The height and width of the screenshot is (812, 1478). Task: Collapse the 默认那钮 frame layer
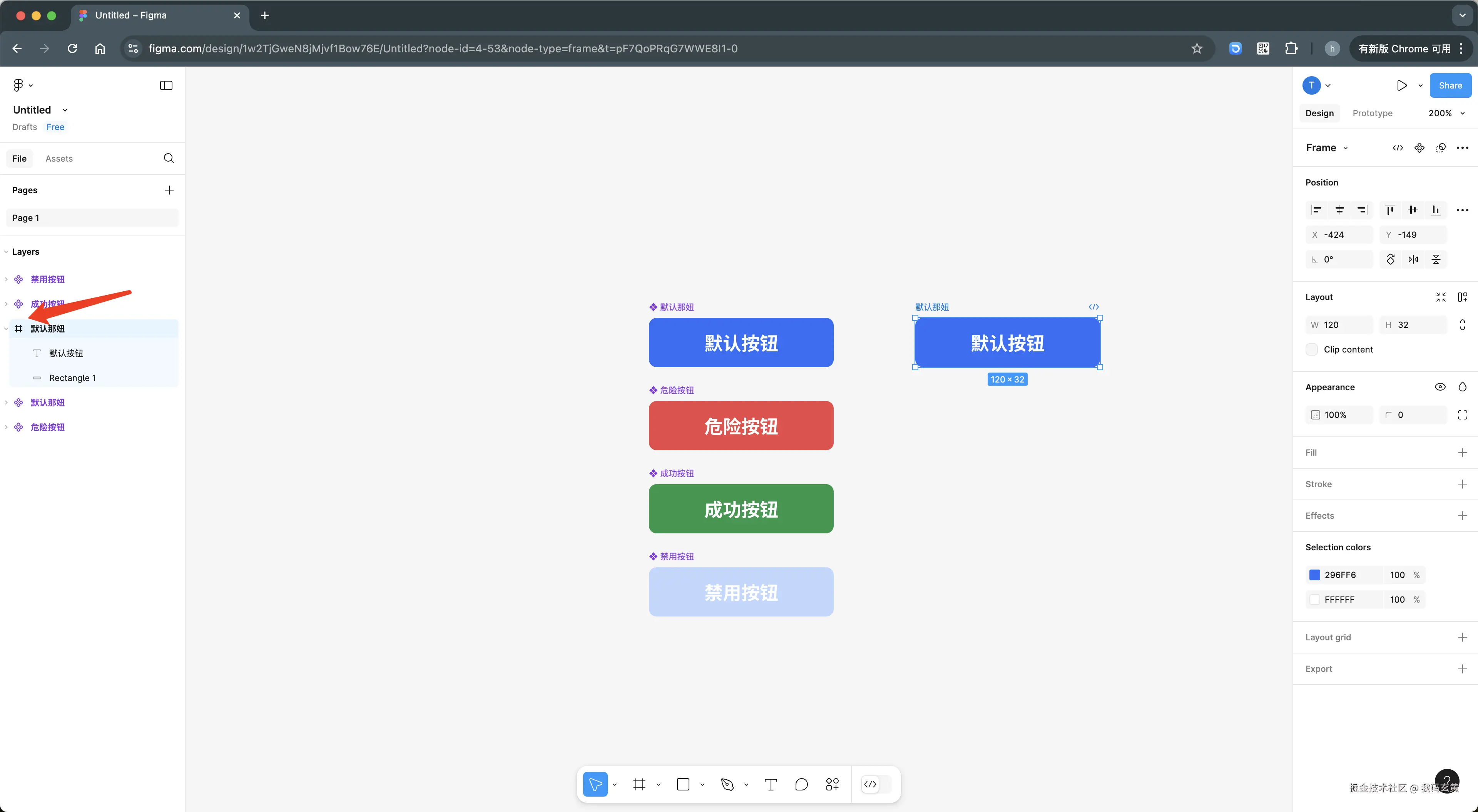(6, 329)
